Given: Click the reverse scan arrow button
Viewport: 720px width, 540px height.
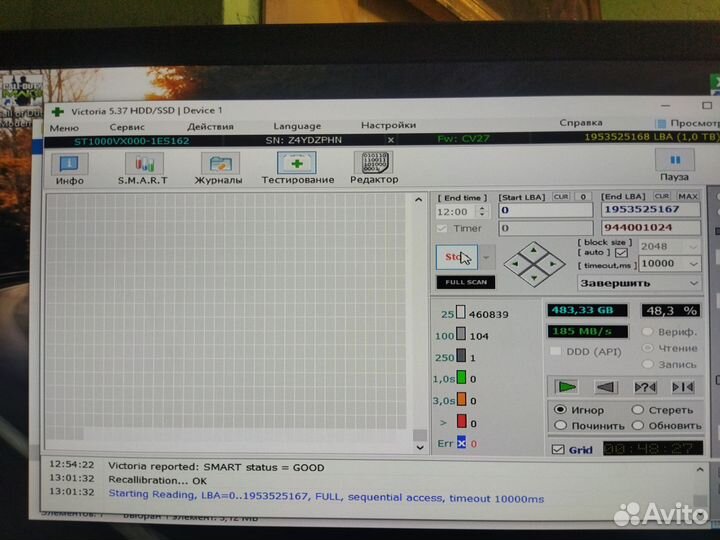Looking at the screenshot, I should [x=606, y=387].
